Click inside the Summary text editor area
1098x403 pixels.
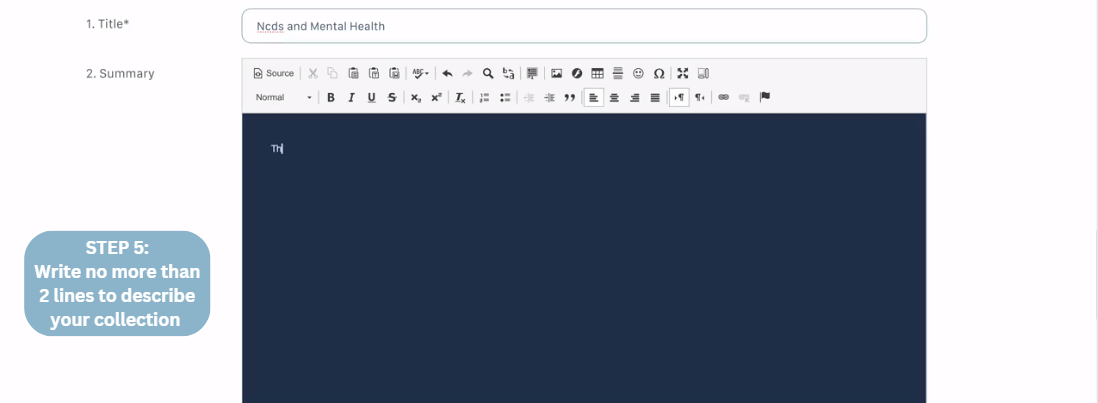584,260
